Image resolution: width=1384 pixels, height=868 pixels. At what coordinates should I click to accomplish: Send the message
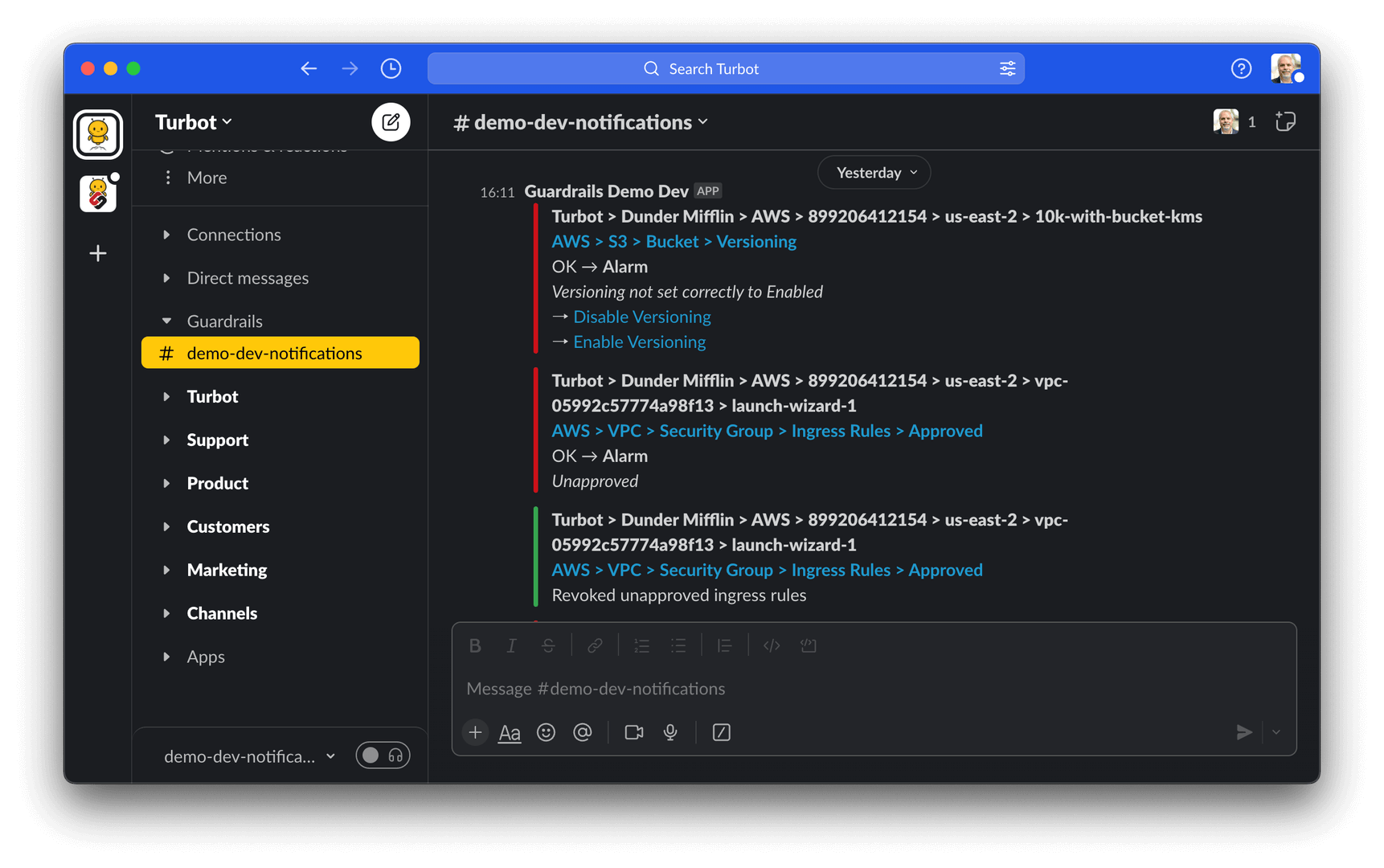click(1244, 732)
